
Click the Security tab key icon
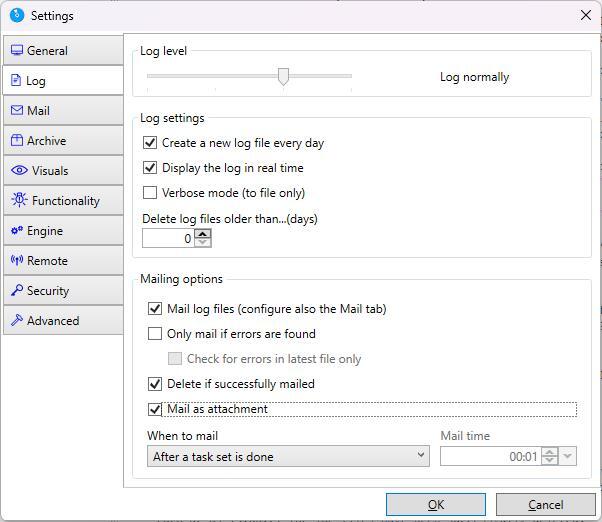click(x=17, y=290)
